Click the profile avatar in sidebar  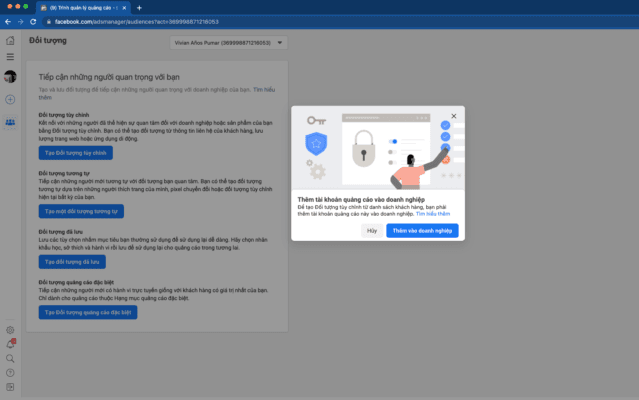point(10,77)
